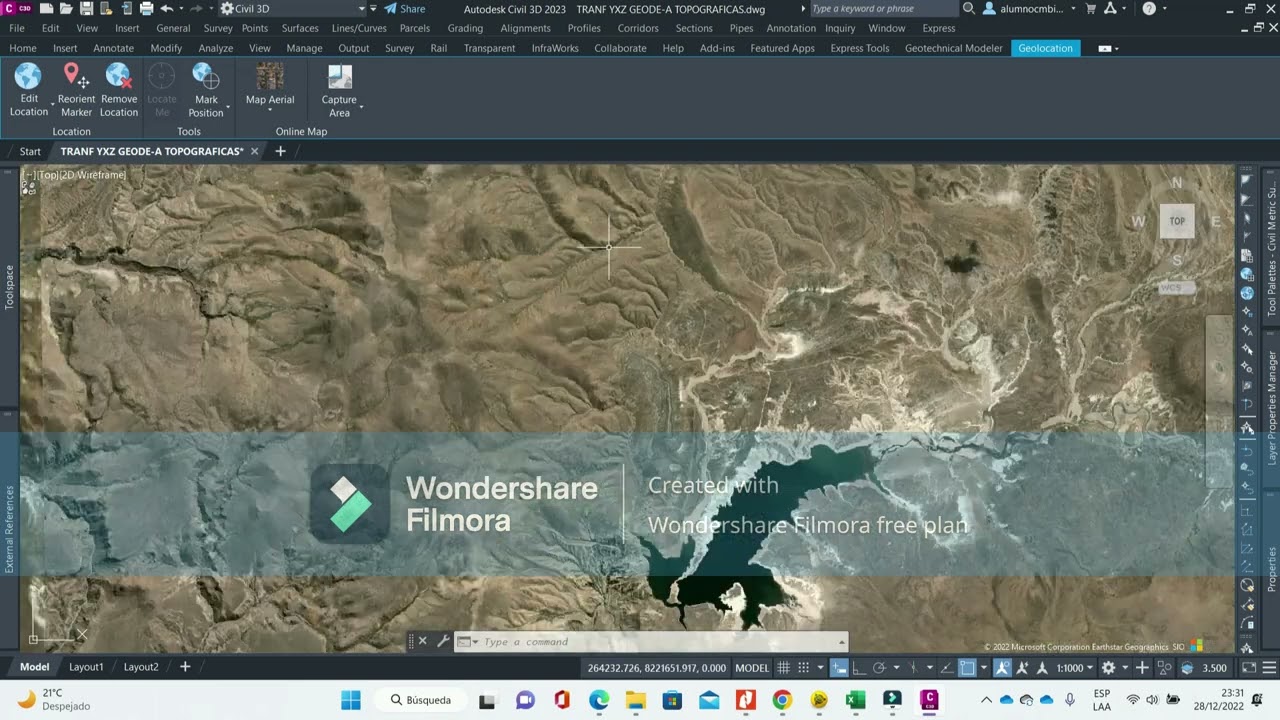The image size is (1280, 720).
Task: Switch to the InfraWorks ribbon tab
Action: [555, 48]
